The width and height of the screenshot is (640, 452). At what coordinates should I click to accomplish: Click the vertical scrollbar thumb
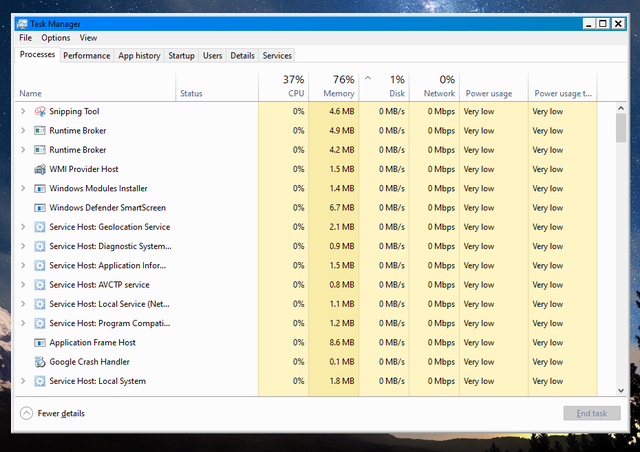(621, 128)
